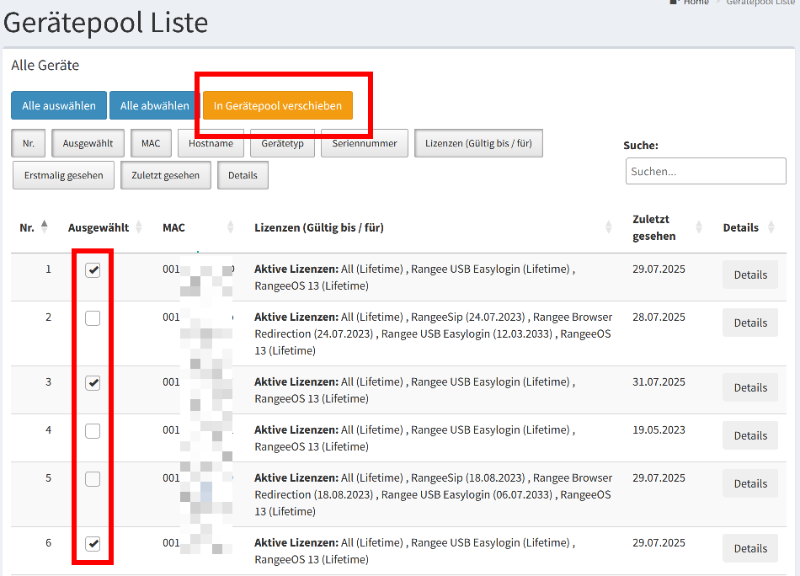
Task: Toggle the Seriennummer column visibility button
Action: coord(365,144)
